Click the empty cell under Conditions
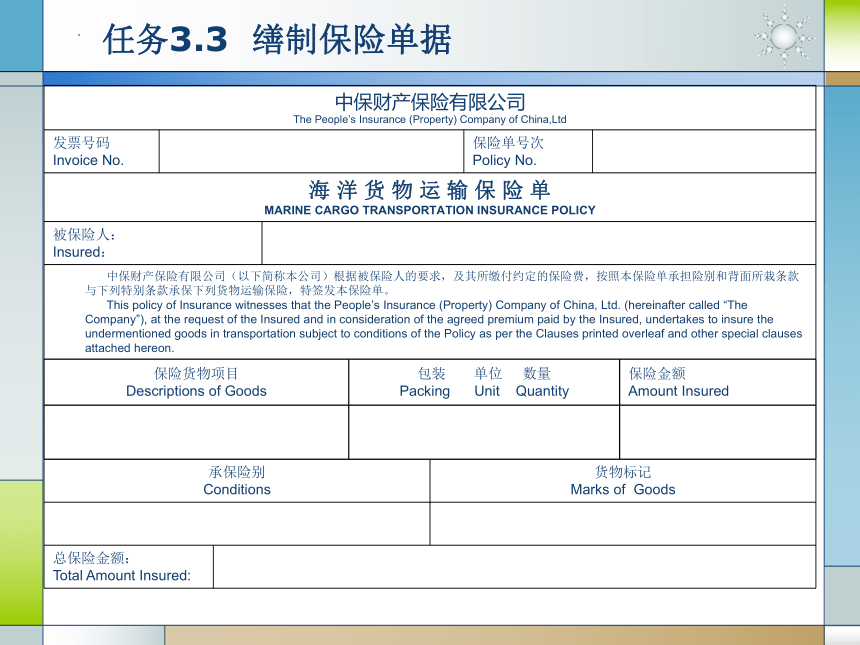This screenshot has width=860, height=645. pos(237,524)
